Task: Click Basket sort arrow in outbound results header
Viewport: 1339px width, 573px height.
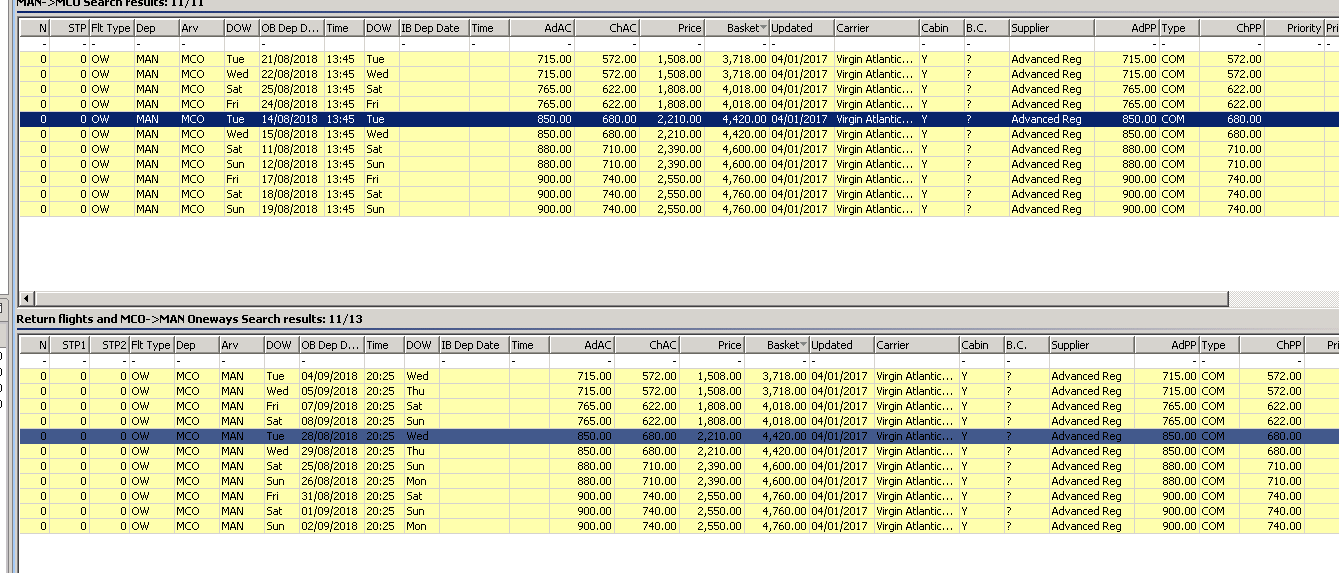Action: pyautogui.click(x=764, y=28)
